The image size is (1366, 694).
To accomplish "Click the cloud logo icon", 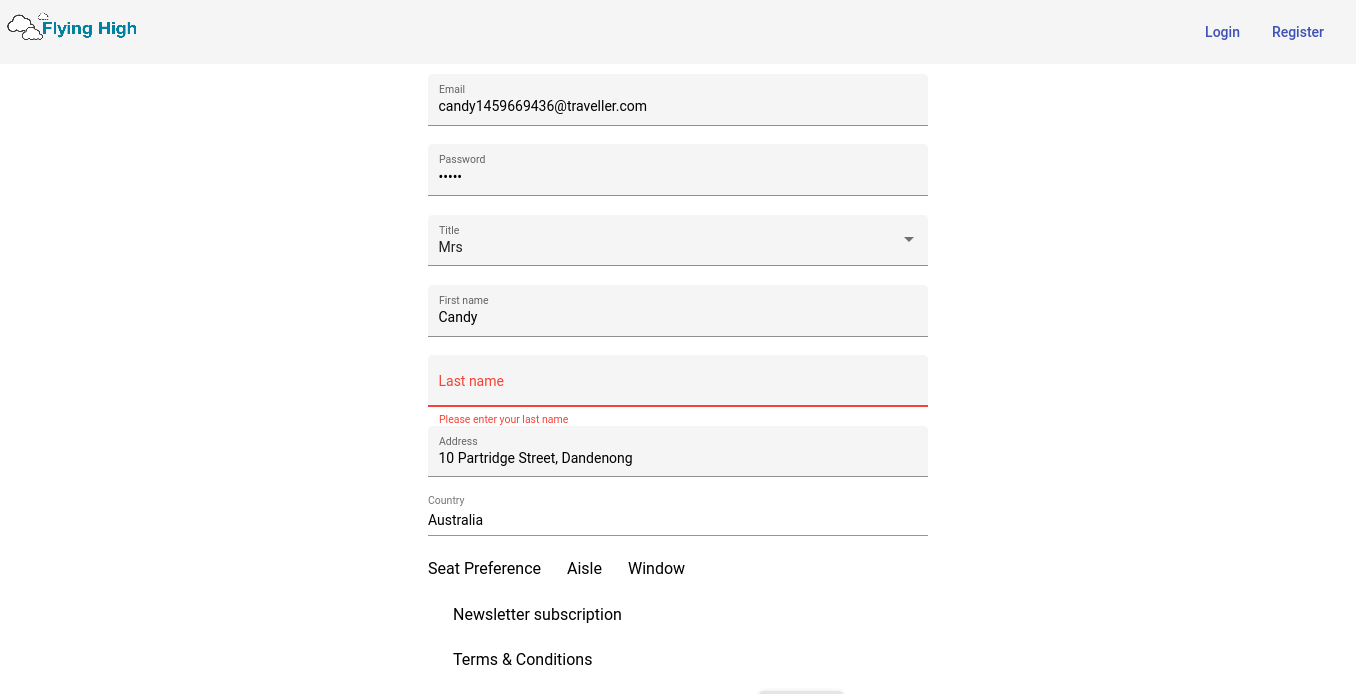I will point(25,27).
